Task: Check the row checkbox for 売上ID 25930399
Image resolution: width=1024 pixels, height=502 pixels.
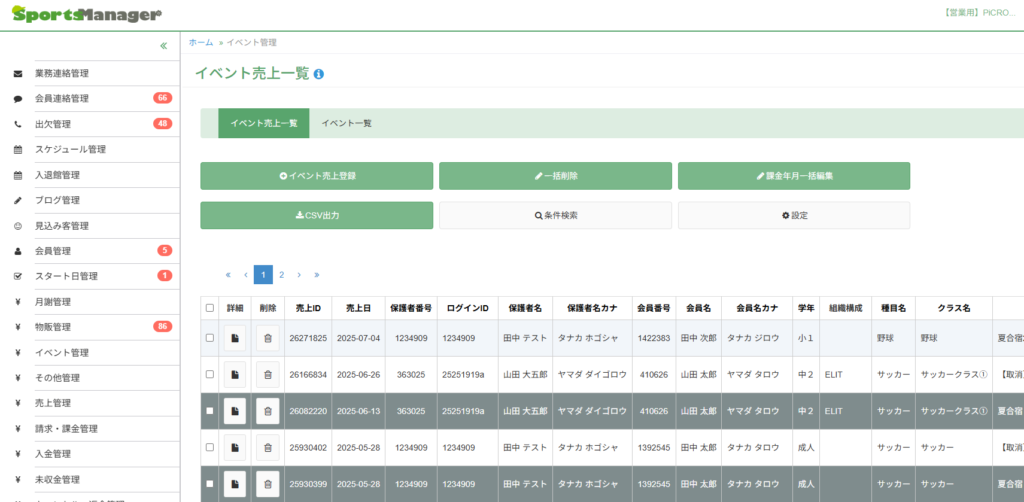Action: (210, 484)
